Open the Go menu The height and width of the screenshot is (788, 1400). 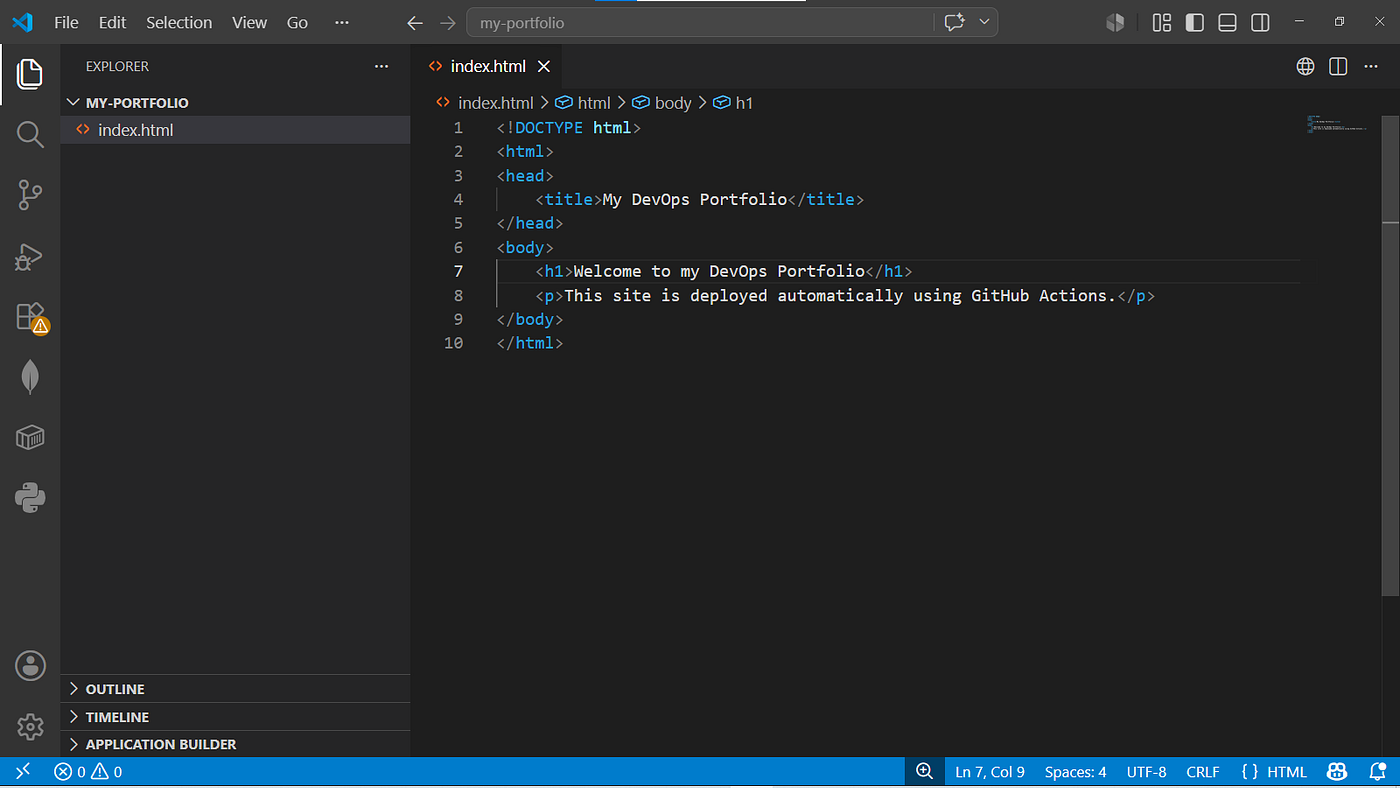pos(297,22)
